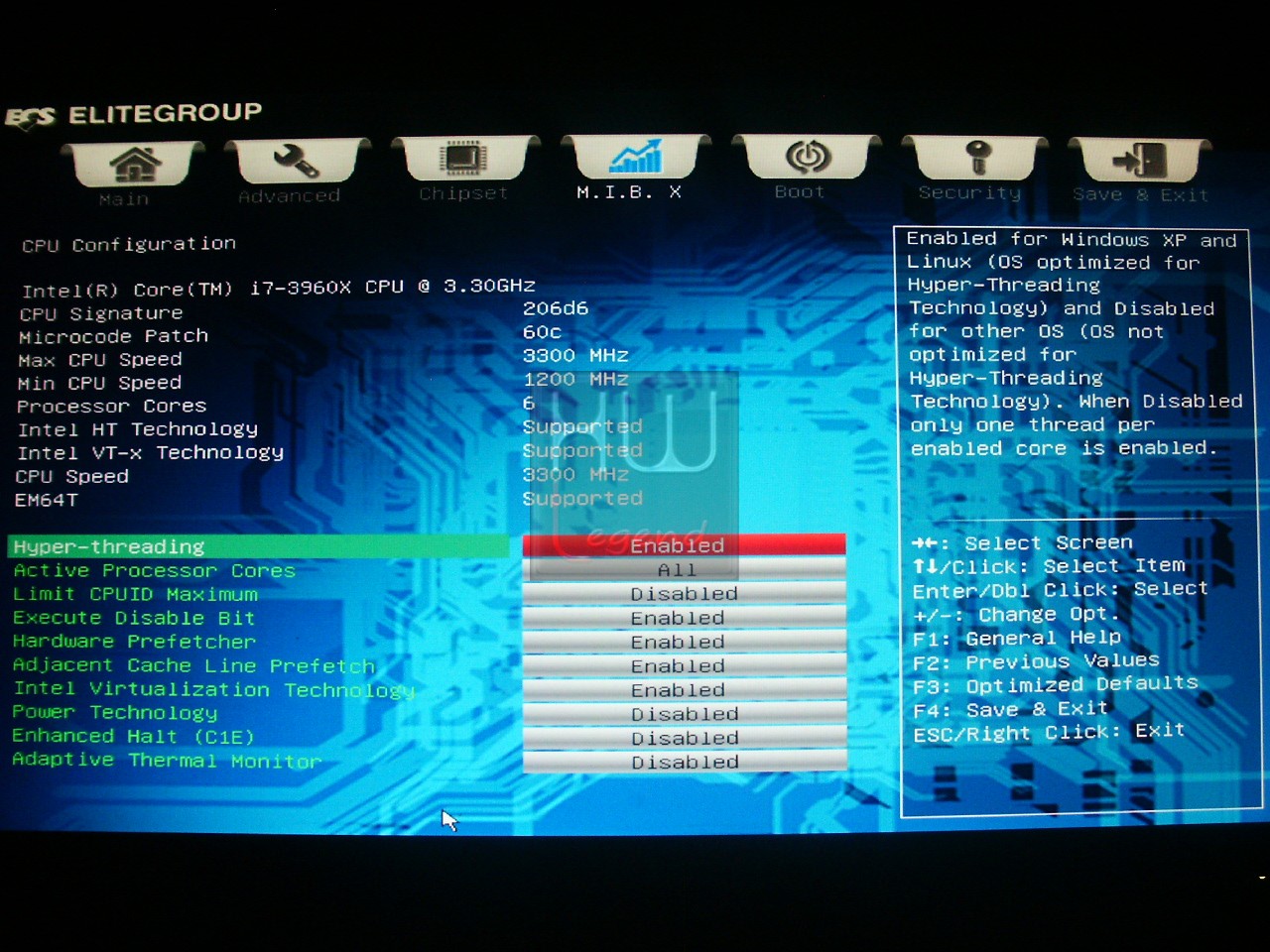The image size is (1270, 952).
Task: Switch to the Save & Exit tab label
Action: (x=1141, y=195)
